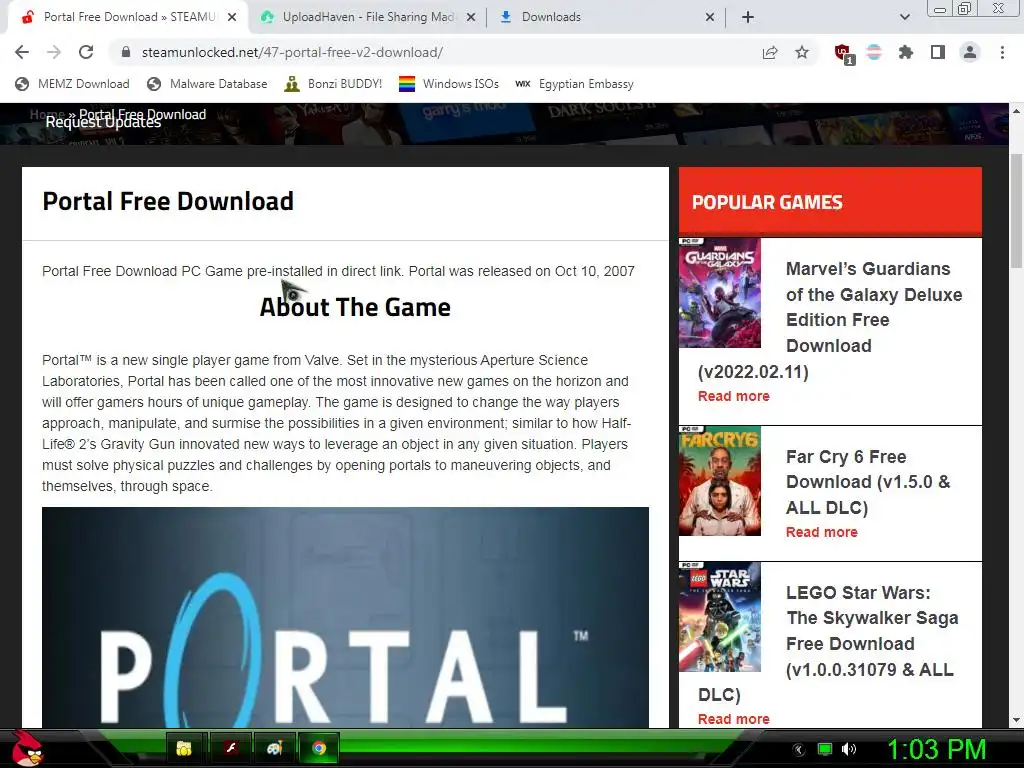Click Read more under Far Cry 6

(x=822, y=532)
